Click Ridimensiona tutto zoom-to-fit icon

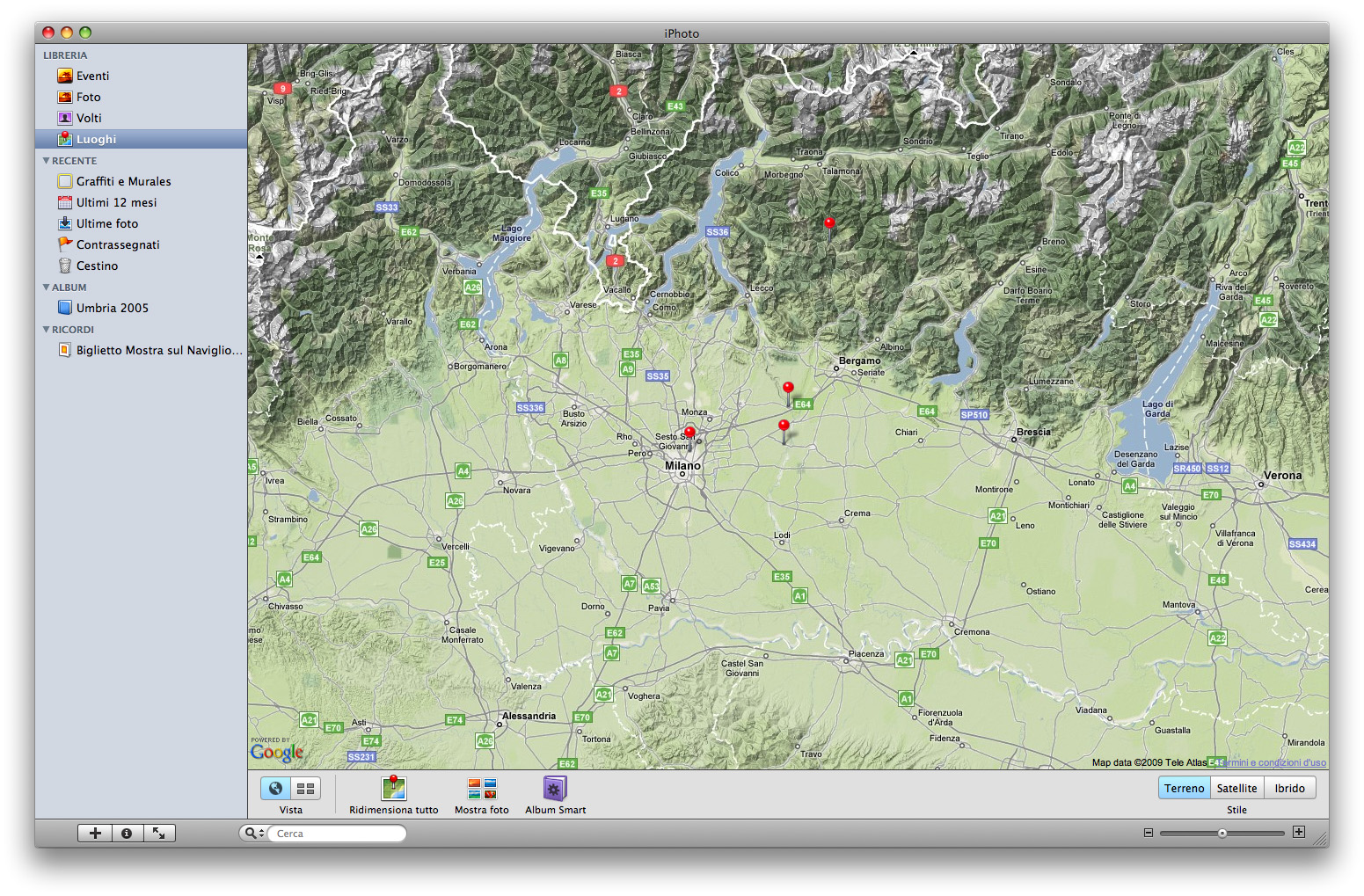(394, 788)
